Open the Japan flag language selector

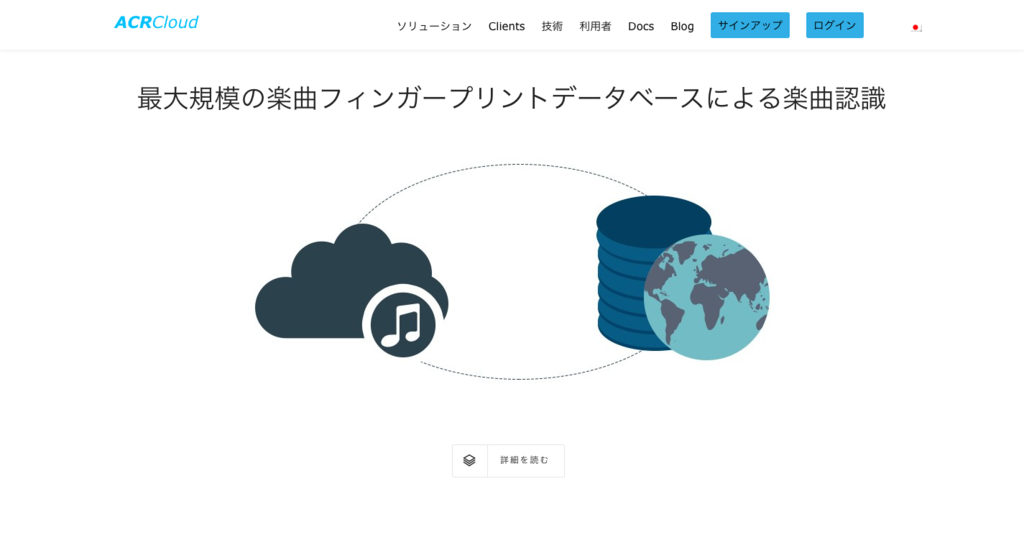point(916,27)
